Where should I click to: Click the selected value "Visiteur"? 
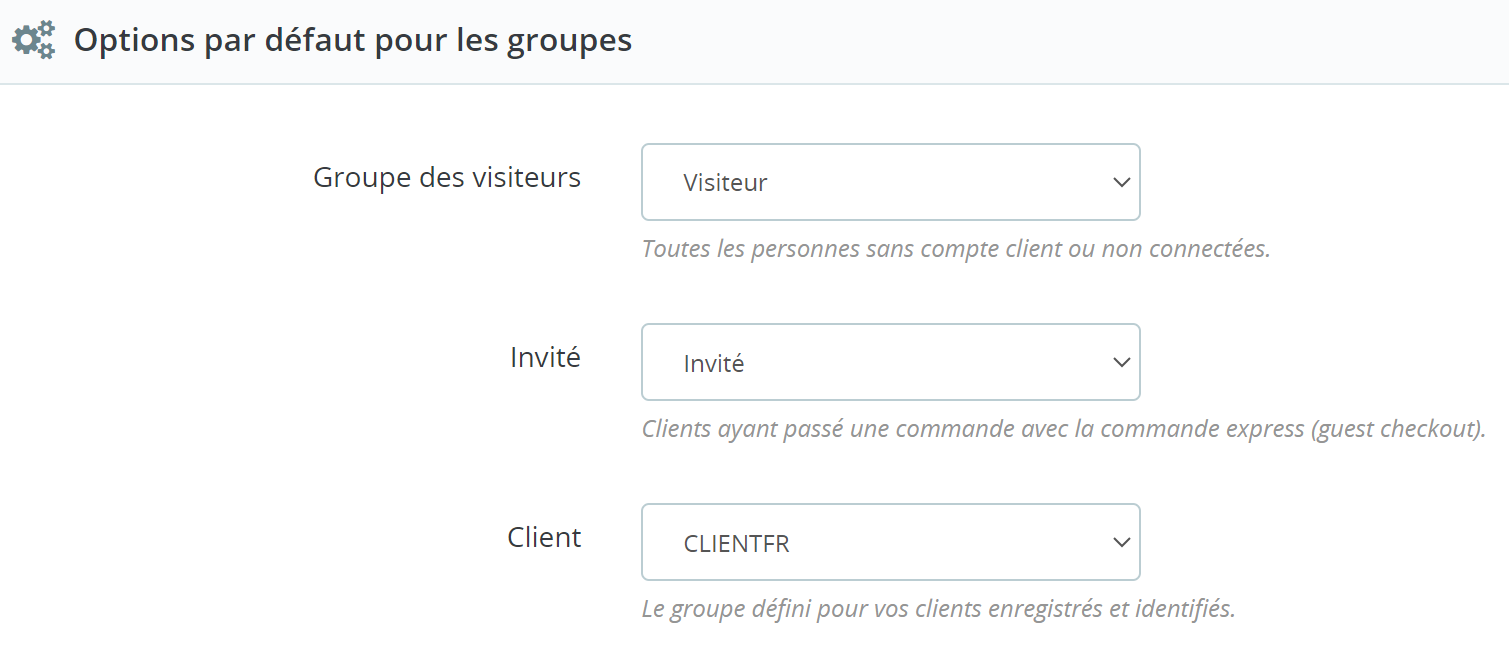pos(725,183)
